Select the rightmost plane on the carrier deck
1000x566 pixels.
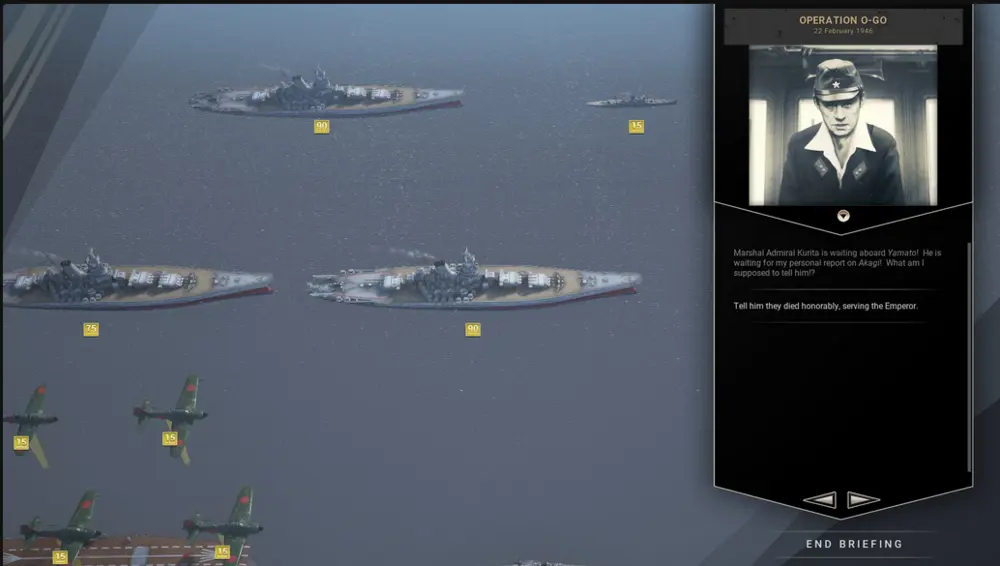[x=224, y=525]
